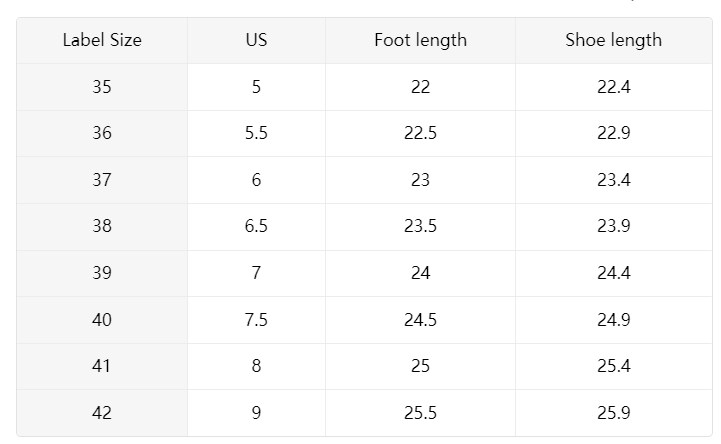Select label size 36 cell
The image size is (721, 444).
(102, 133)
